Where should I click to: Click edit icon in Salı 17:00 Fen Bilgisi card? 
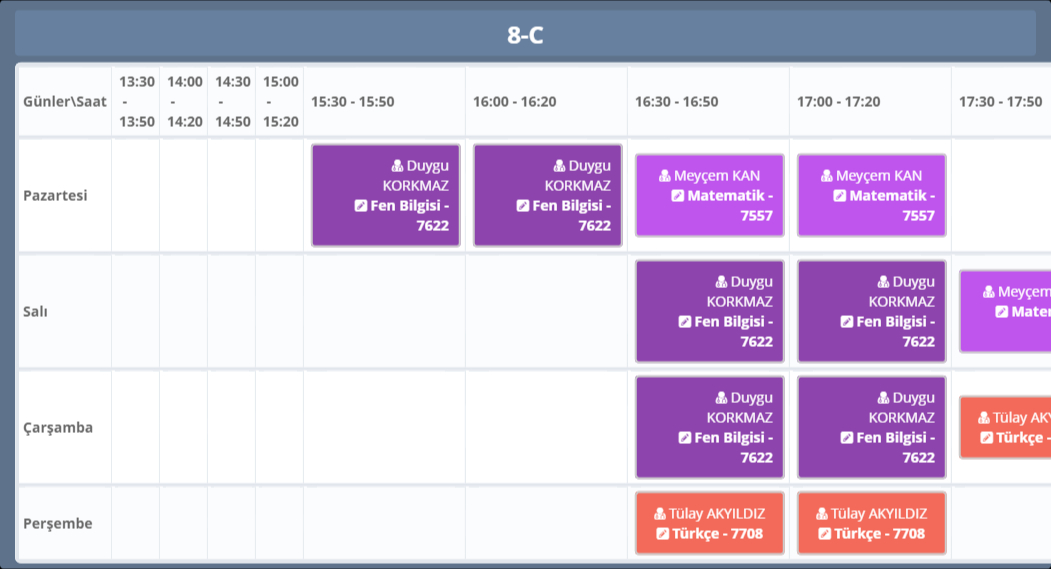click(847, 322)
